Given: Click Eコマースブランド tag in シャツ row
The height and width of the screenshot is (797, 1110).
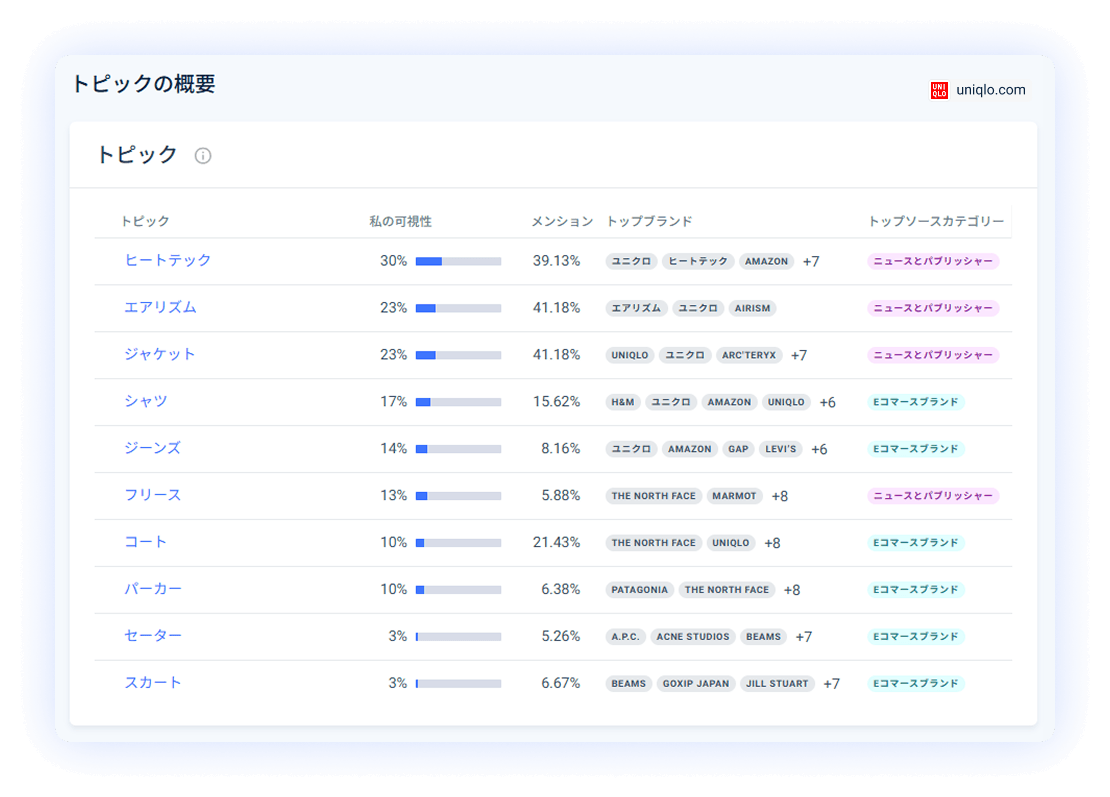Looking at the screenshot, I should pyautogui.click(x=915, y=402).
